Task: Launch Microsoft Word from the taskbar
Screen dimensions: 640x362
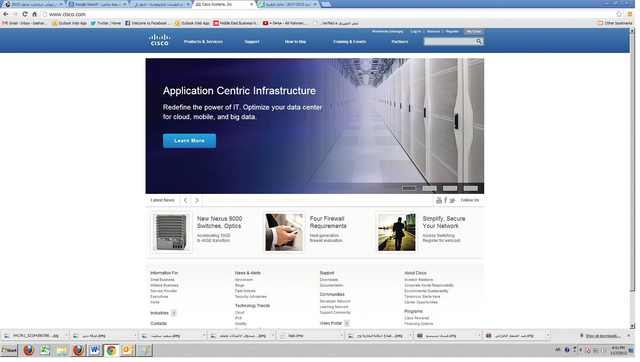Action: pyautogui.click(x=95, y=350)
